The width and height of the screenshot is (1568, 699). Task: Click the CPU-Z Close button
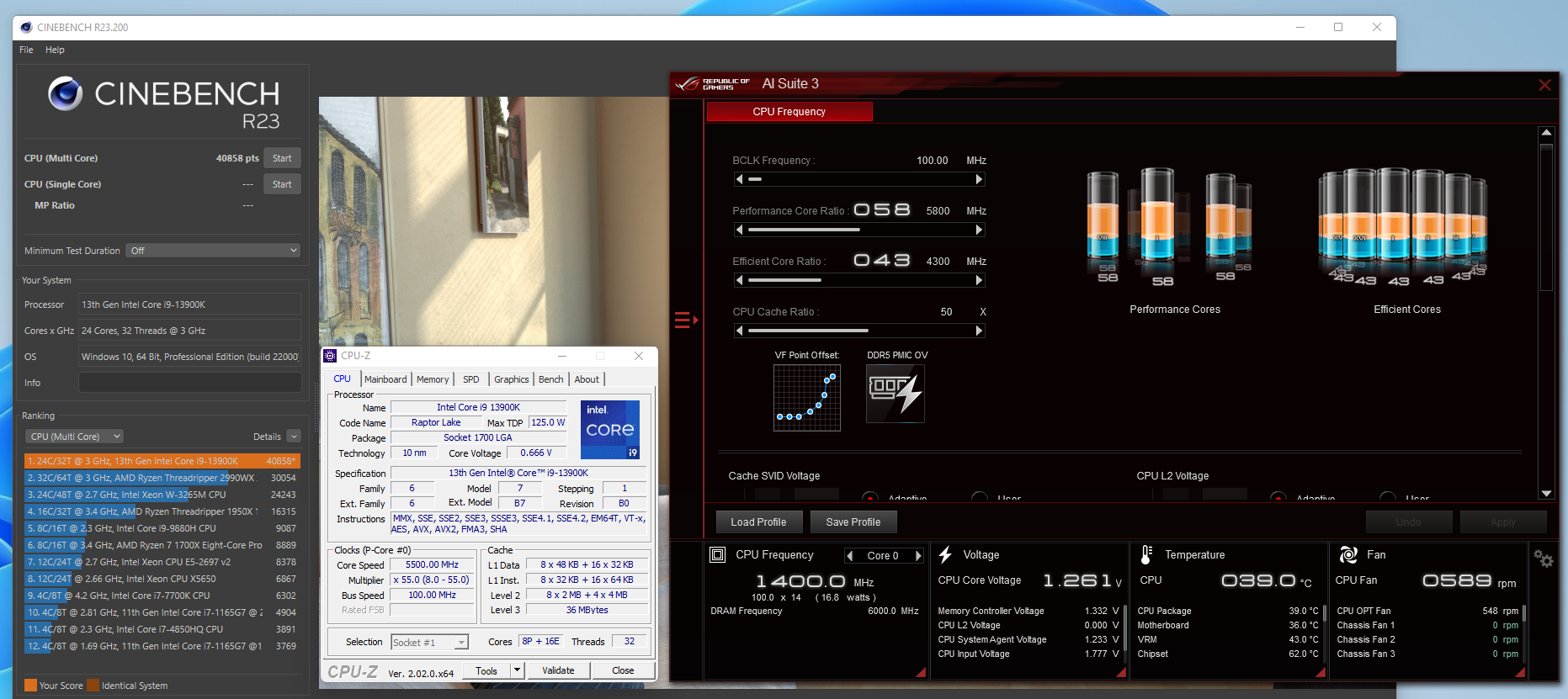click(624, 670)
